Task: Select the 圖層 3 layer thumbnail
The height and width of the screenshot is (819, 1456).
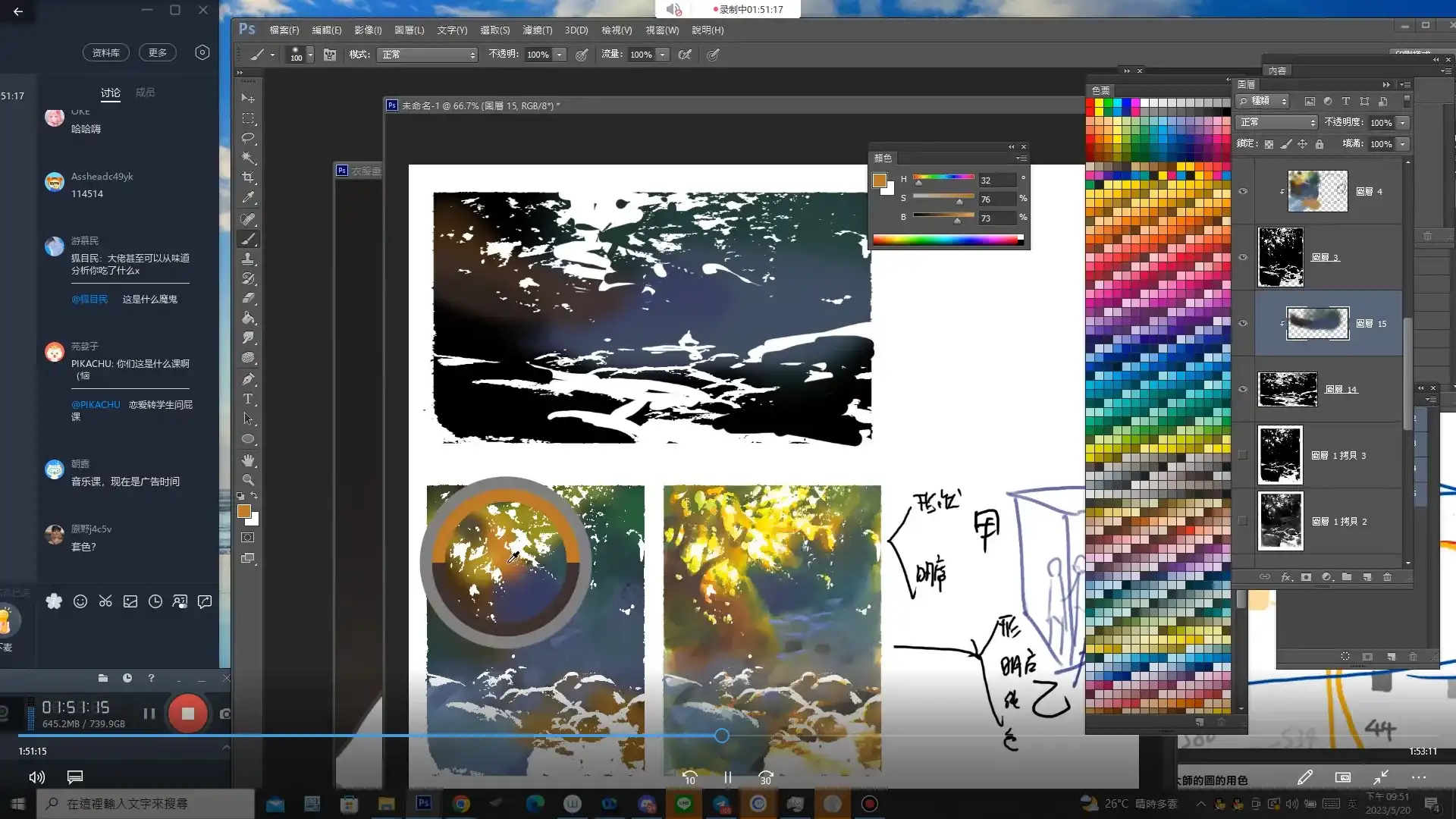Action: (1280, 257)
